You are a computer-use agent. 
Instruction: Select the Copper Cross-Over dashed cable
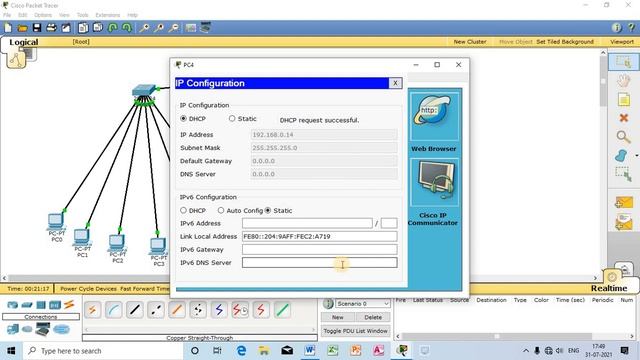[x=156, y=310]
